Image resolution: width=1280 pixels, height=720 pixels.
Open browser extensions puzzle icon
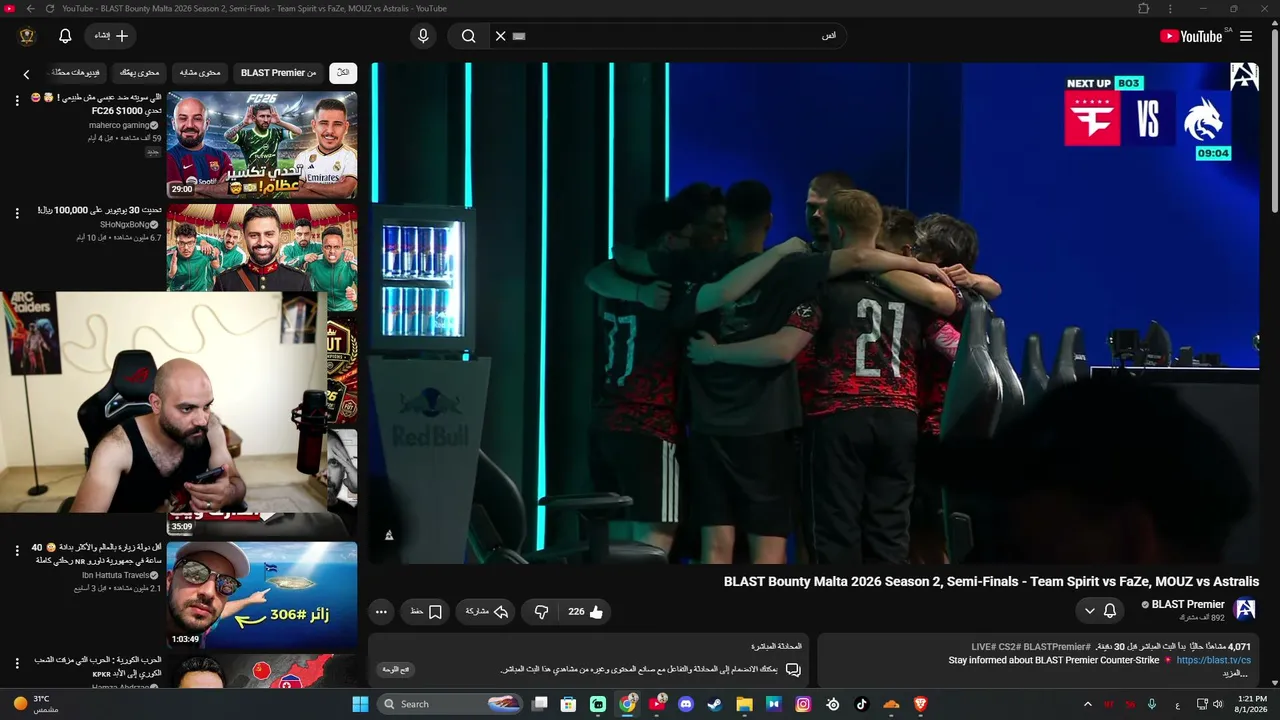point(1143,9)
